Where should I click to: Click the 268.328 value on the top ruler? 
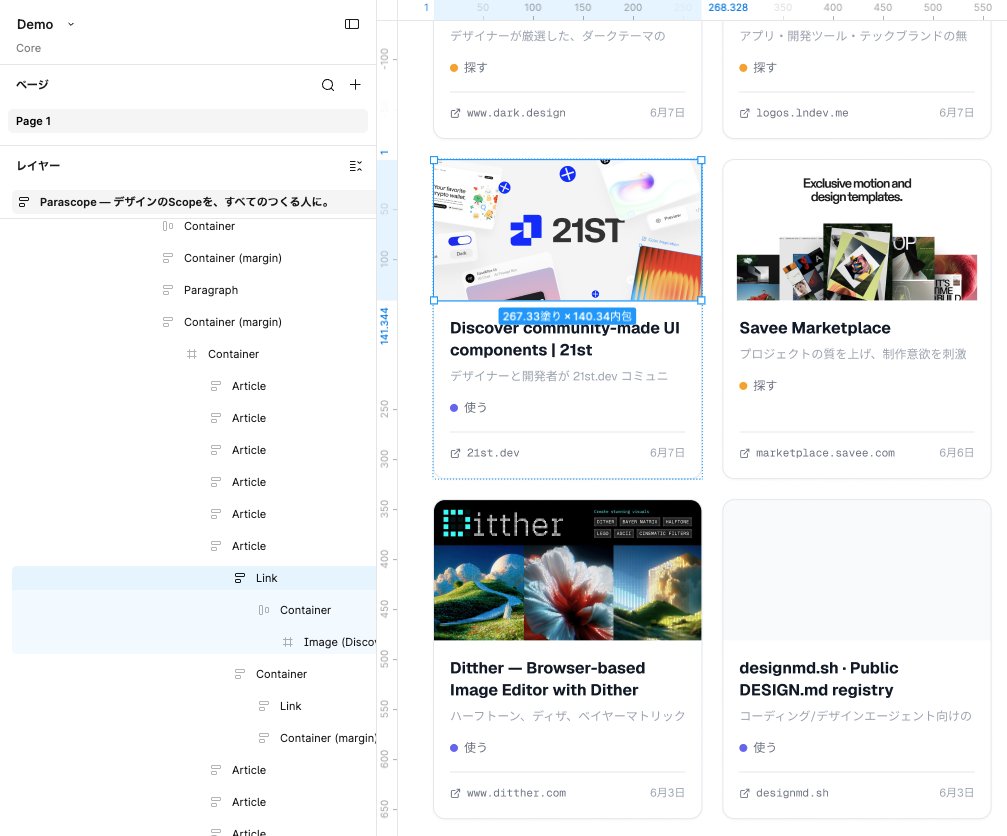pyautogui.click(x=728, y=8)
